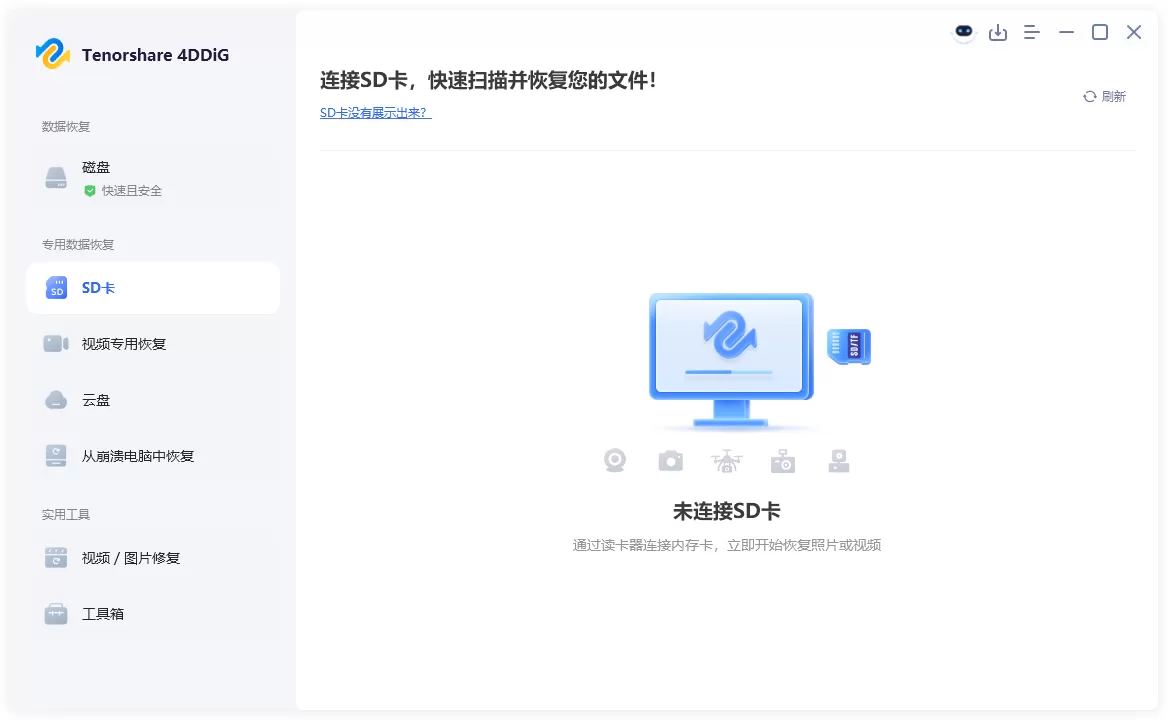Open the AI assistant robot icon

[x=963, y=32]
